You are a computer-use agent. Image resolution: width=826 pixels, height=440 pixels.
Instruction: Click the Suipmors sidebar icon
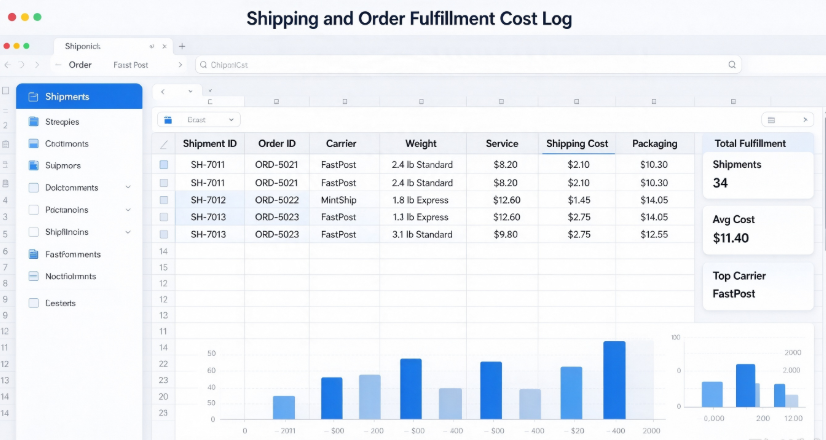[34, 165]
